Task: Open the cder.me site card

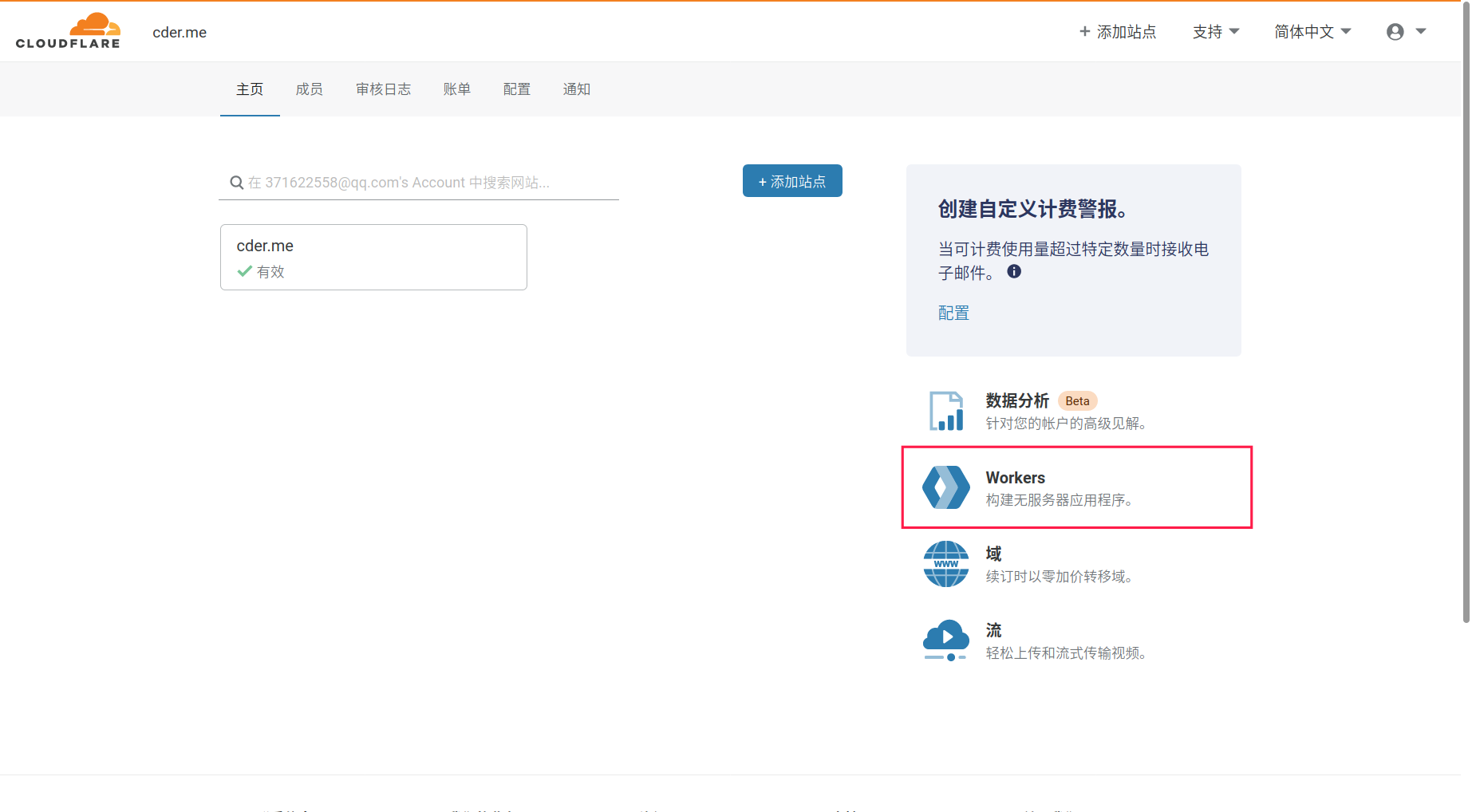Action: tap(373, 257)
